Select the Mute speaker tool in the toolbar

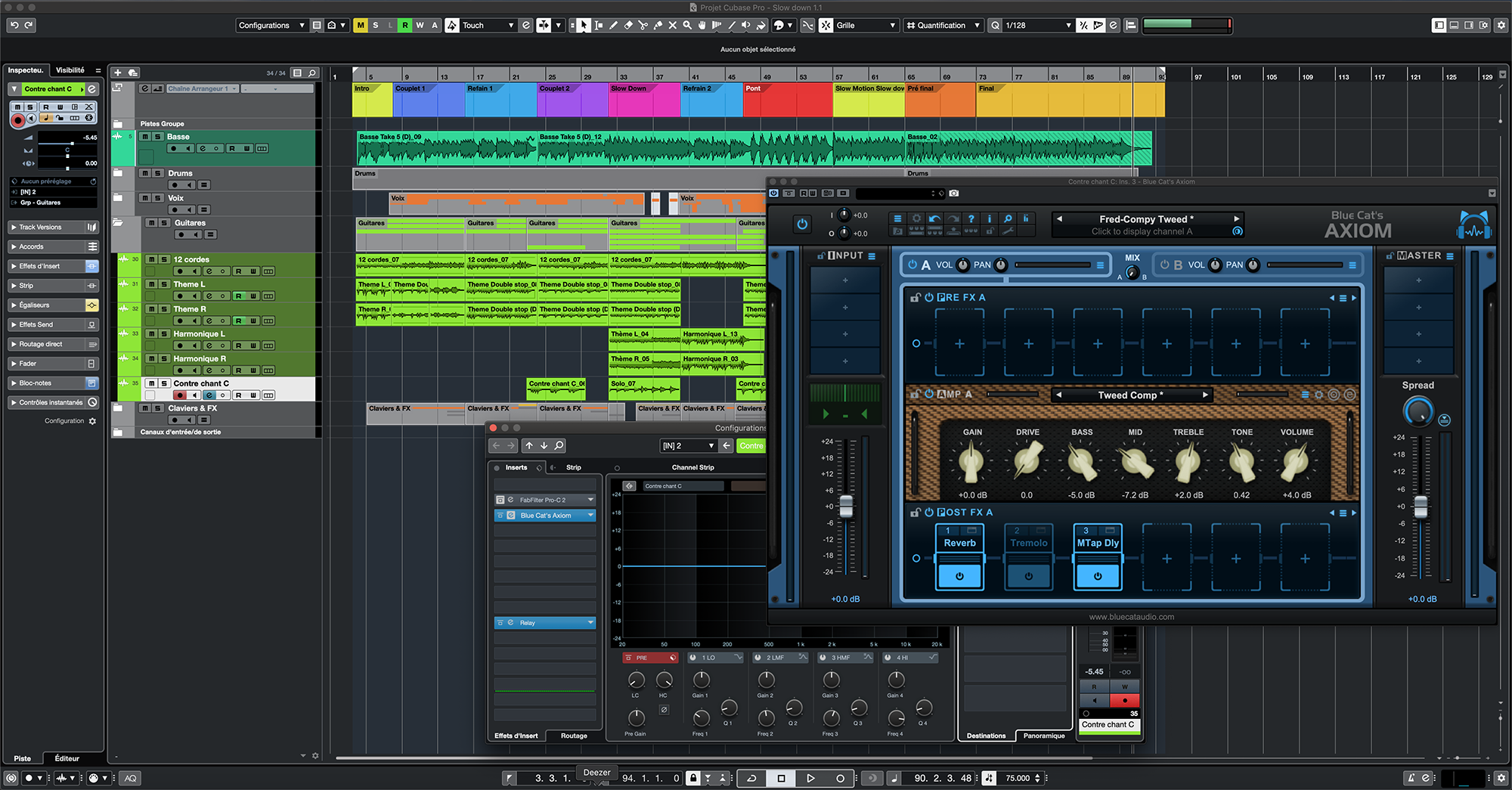click(745, 25)
